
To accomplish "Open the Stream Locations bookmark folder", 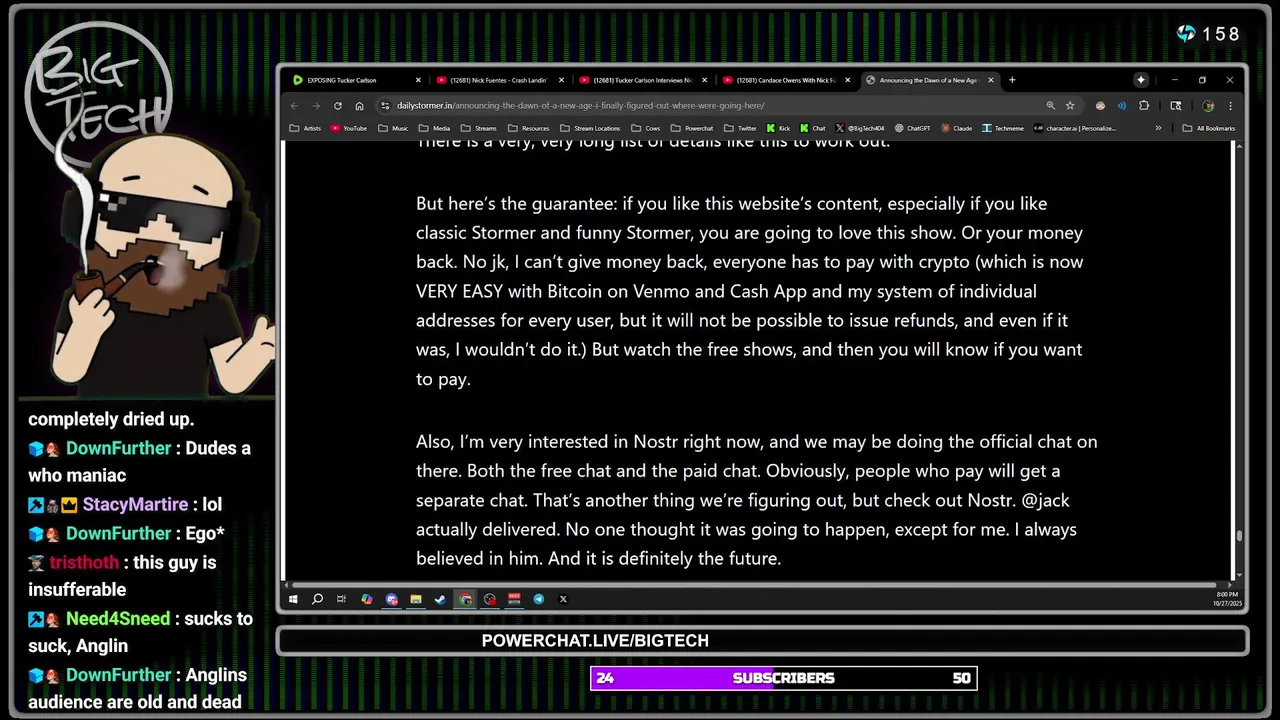I will [589, 128].
